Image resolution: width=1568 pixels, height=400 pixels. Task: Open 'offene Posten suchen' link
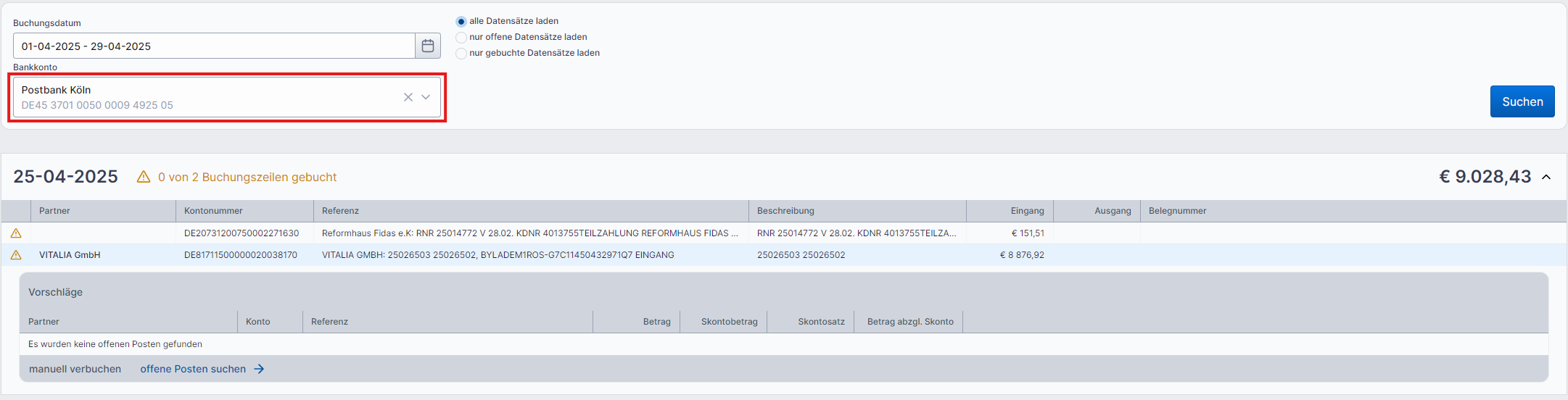pyautogui.click(x=193, y=369)
